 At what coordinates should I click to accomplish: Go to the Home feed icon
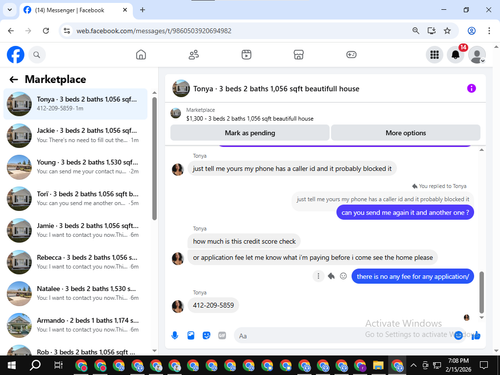pyautogui.click(x=141, y=55)
